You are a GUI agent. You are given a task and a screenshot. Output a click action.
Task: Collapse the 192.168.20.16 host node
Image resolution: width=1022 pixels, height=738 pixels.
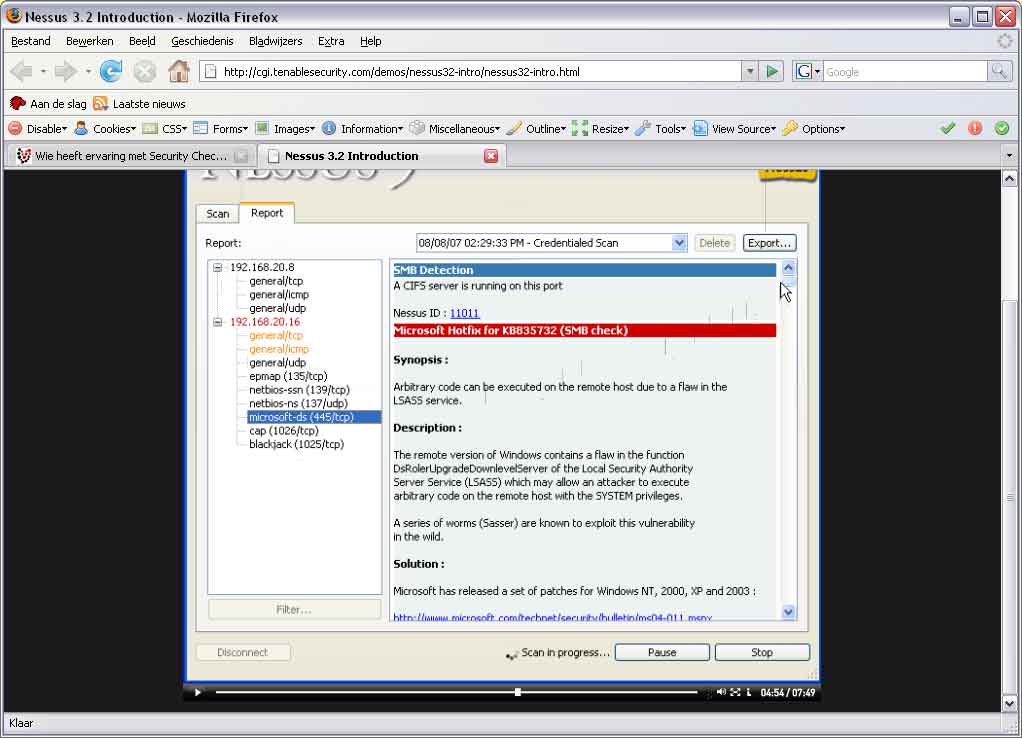pyautogui.click(x=218, y=322)
